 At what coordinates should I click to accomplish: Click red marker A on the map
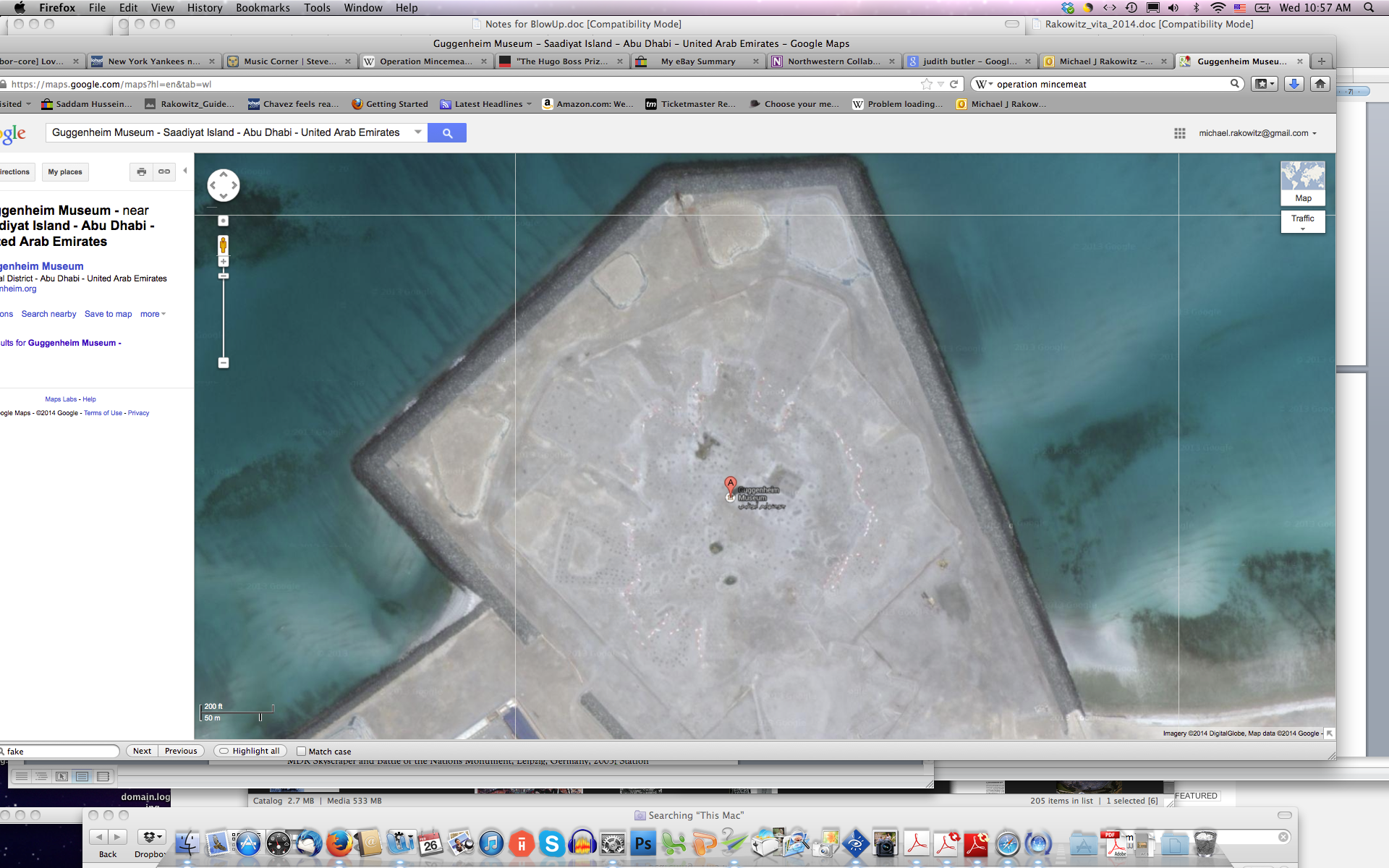click(x=731, y=486)
